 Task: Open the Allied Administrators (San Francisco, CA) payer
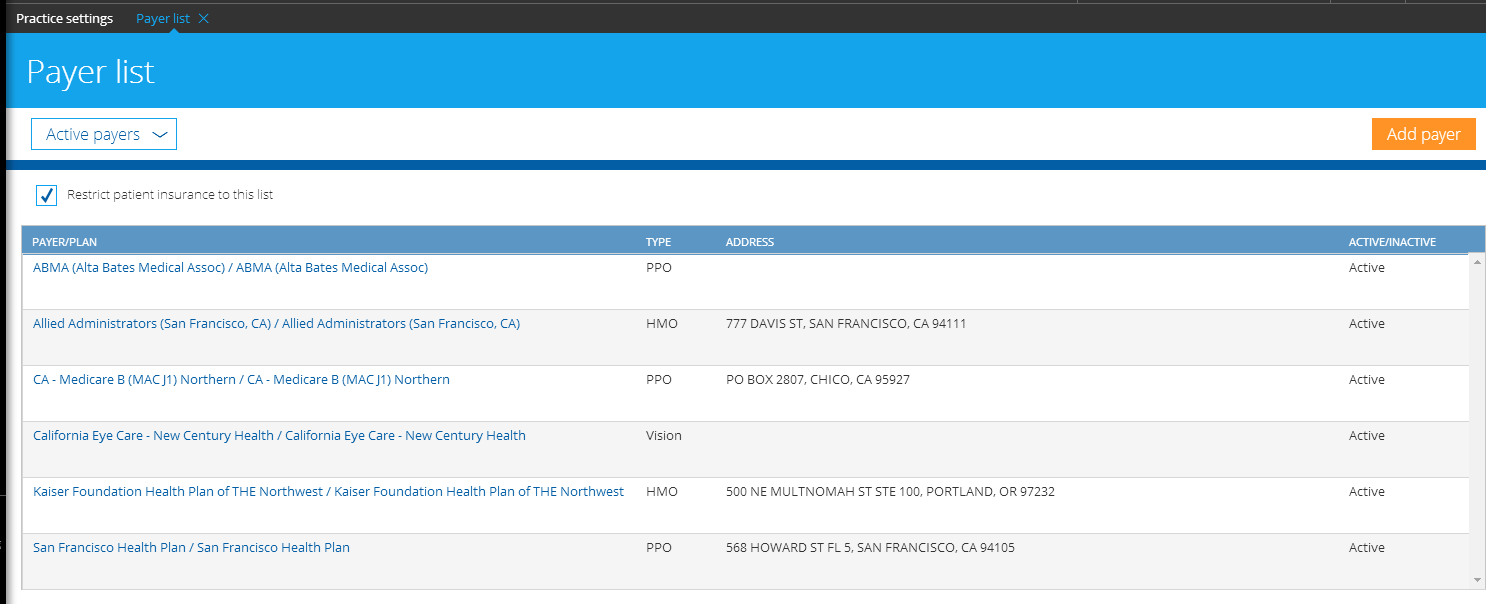click(x=276, y=324)
